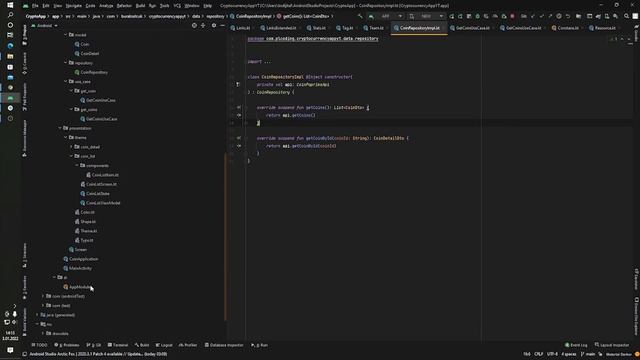This screenshot has height=360, width=640.
Task: Click the Undo/Rollback arrow icon in toolbar
Action: pos(568,16)
